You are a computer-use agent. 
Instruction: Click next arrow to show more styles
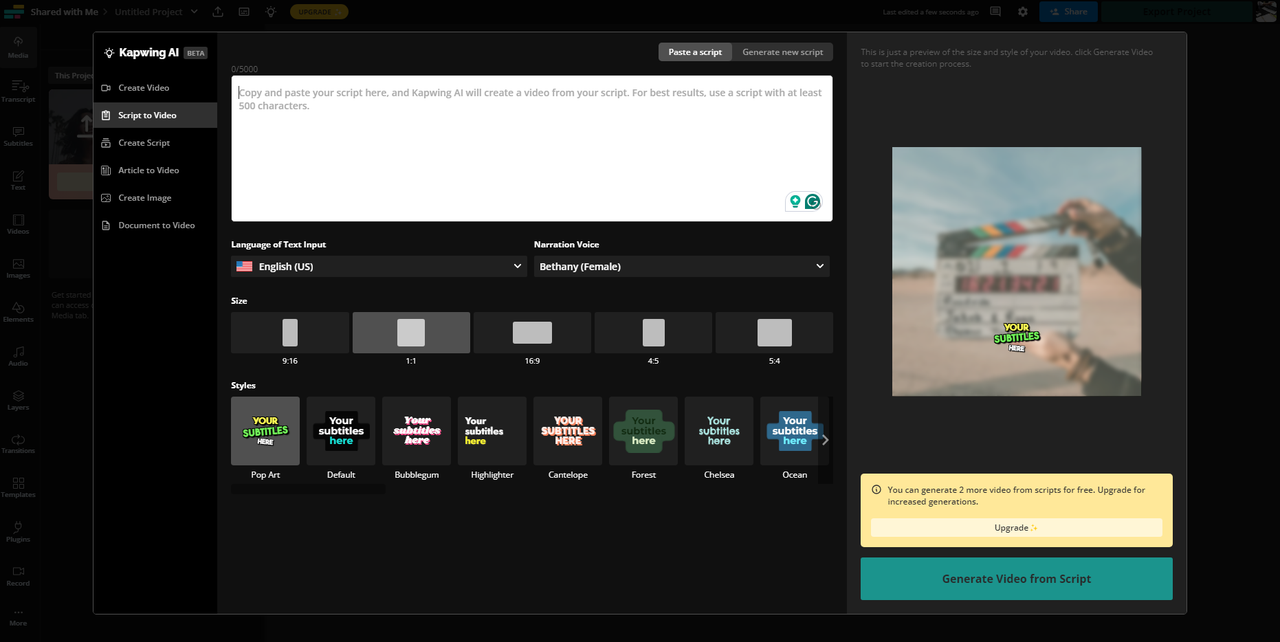[x=825, y=439]
